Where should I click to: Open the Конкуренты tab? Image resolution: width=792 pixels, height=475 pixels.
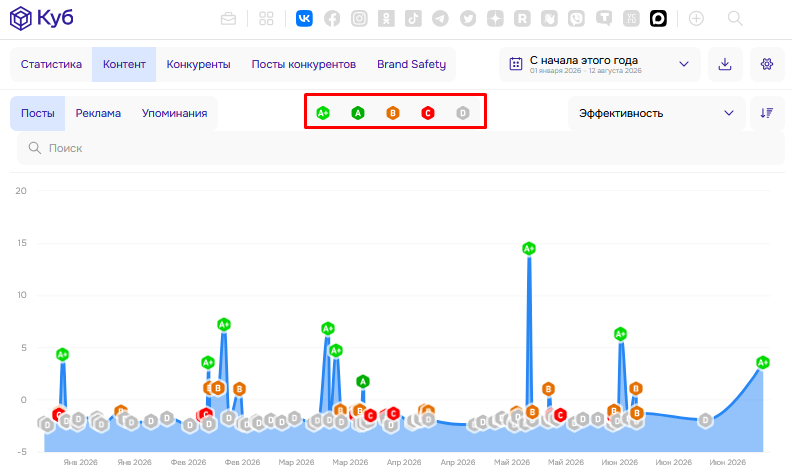(199, 64)
